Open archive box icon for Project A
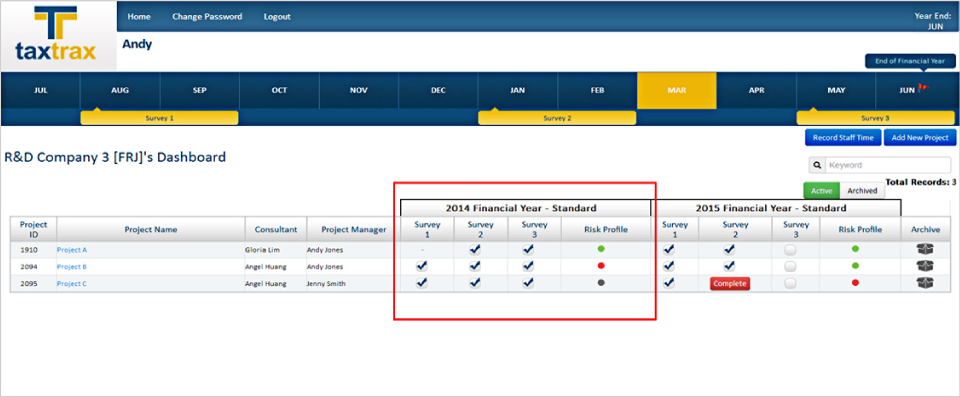Screen dimensions: 960x397 [x=925, y=249]
